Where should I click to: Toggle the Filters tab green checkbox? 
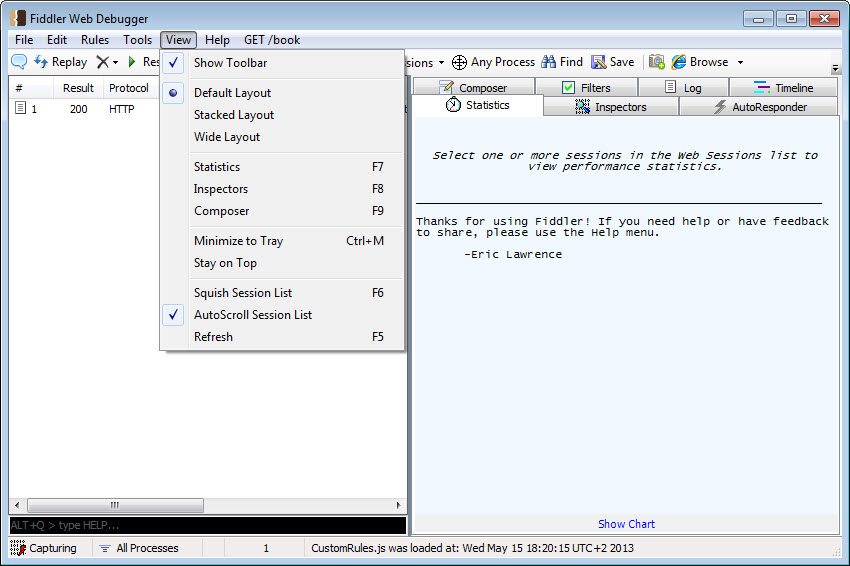pos(568,87)
